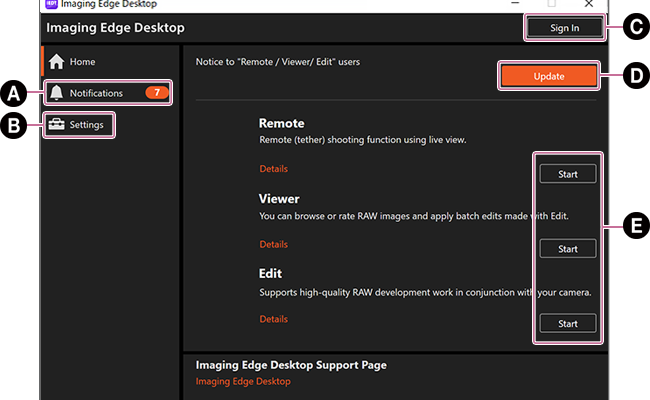Click the orange Update button
The image size is (650, 400).
click(549, 76)
